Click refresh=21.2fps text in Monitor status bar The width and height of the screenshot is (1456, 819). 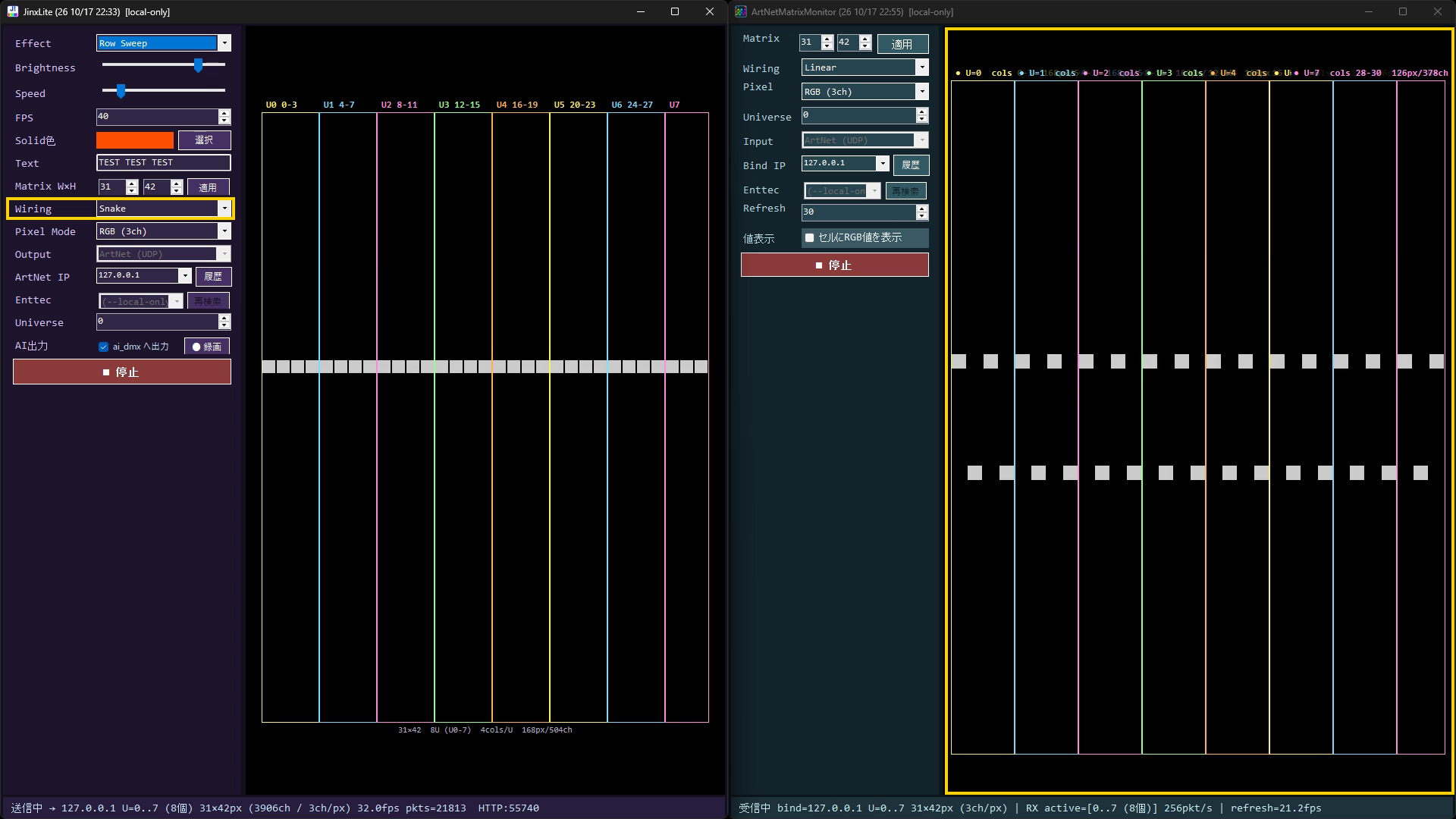click(x=1276, y=808)
